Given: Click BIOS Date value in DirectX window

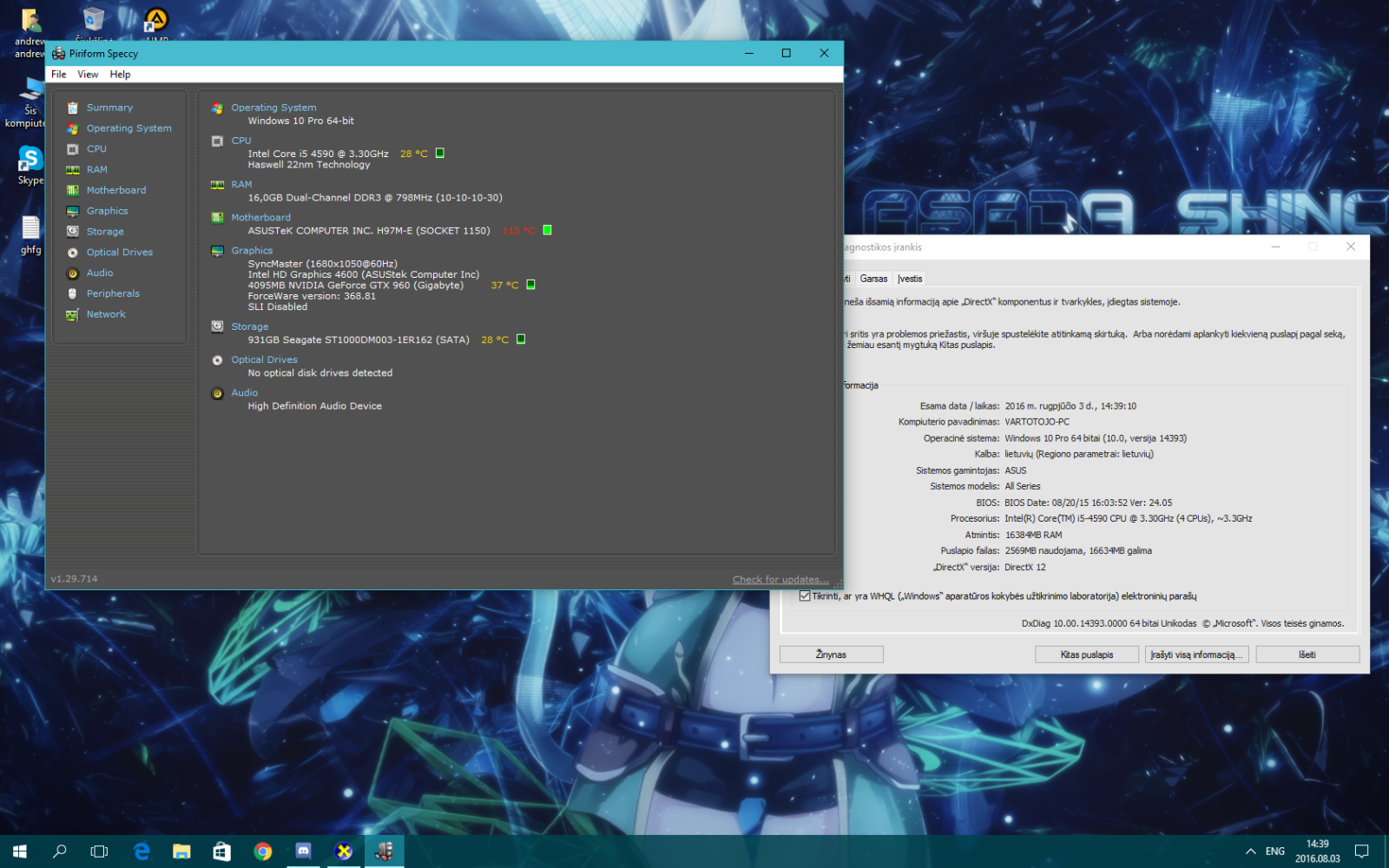Looking at the screenshot, I should click(x=1089, y=503).
